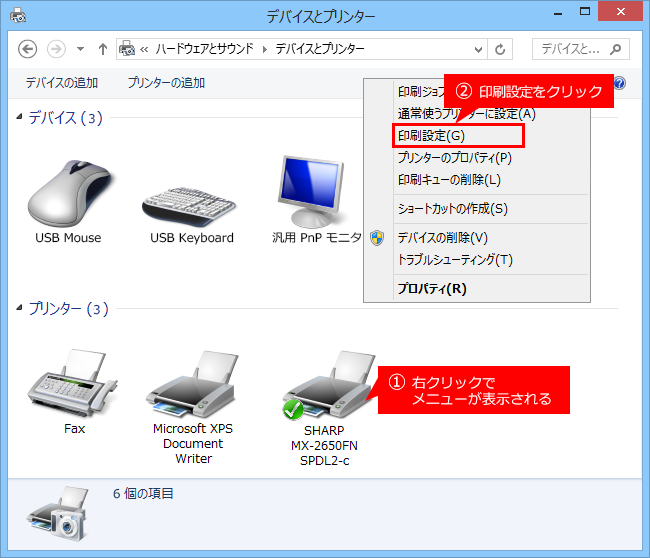Click the search magnifier icon
This screenshot has height=558, width=650.
[616, 49]
